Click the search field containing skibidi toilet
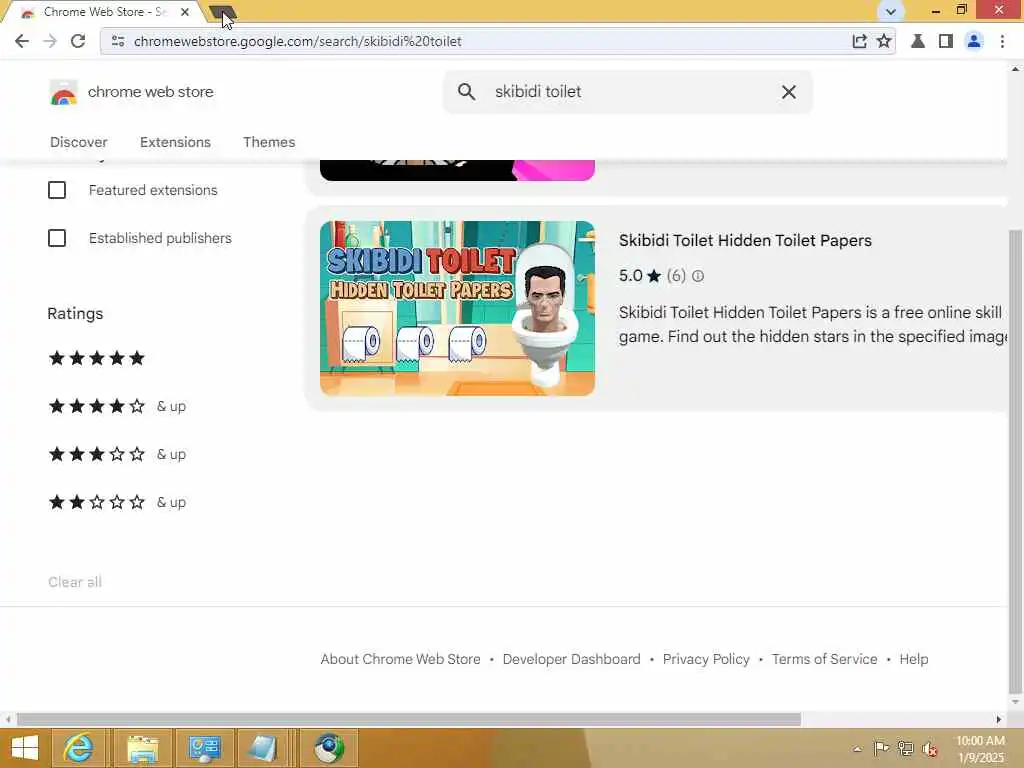The width and height of the screenshot is (1024, 768). 627,92
